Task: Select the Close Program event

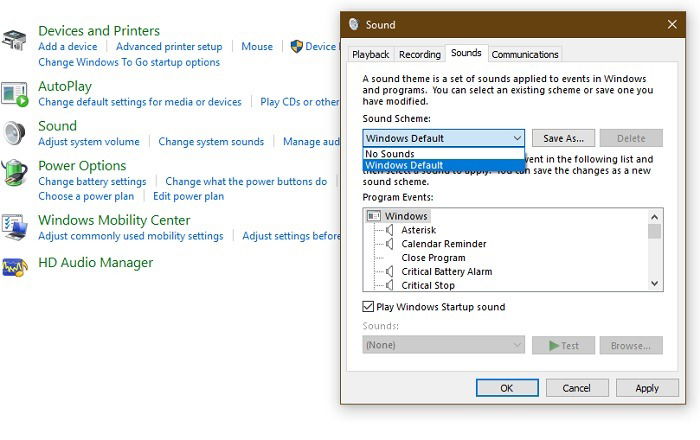Action: coord(433,257)
